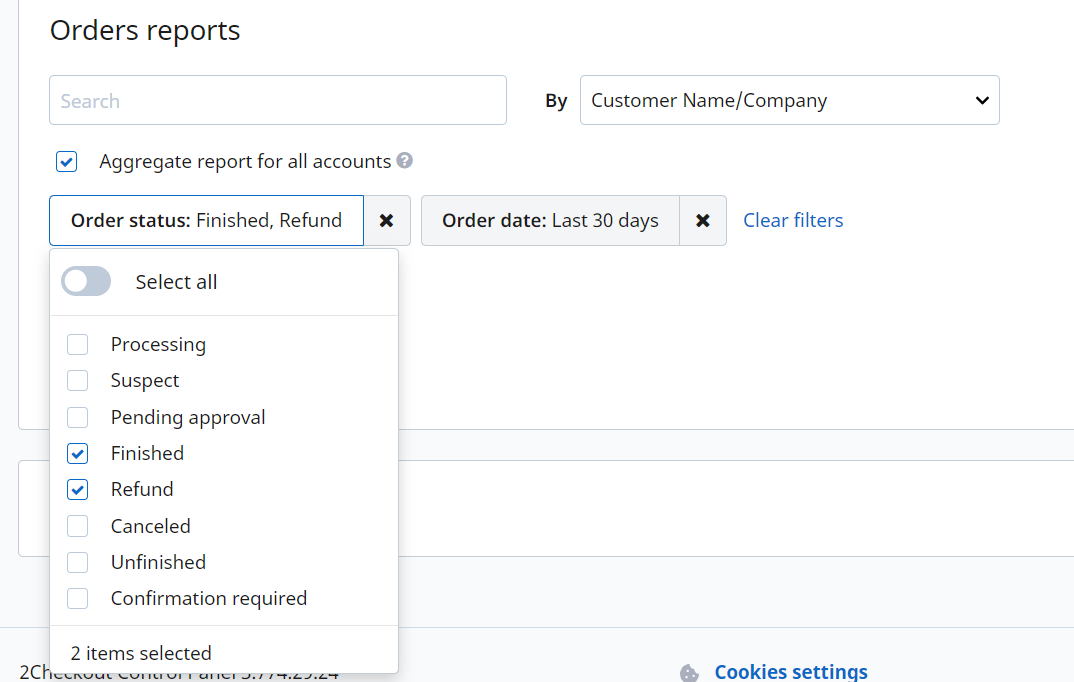Check the Canceled order status
This screenshot has height=682, width=1074.
point(77,525)
